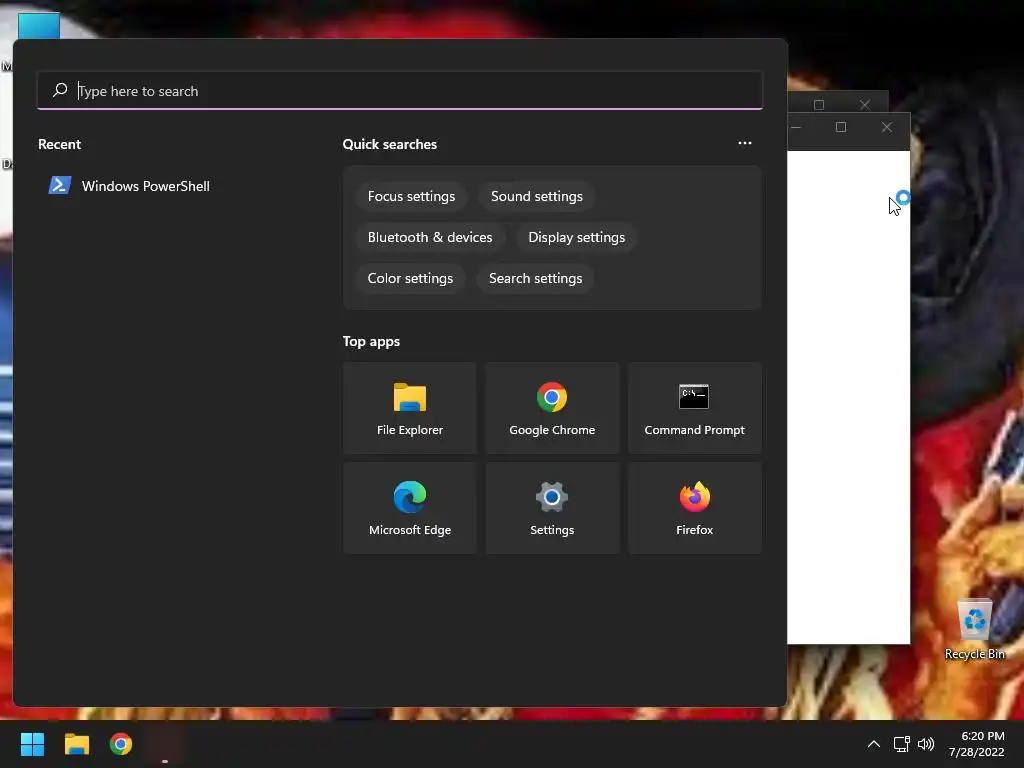1024x768 pixels.
Task: Open the Quick searches more options menu
Action: click(x=744, y=143)
